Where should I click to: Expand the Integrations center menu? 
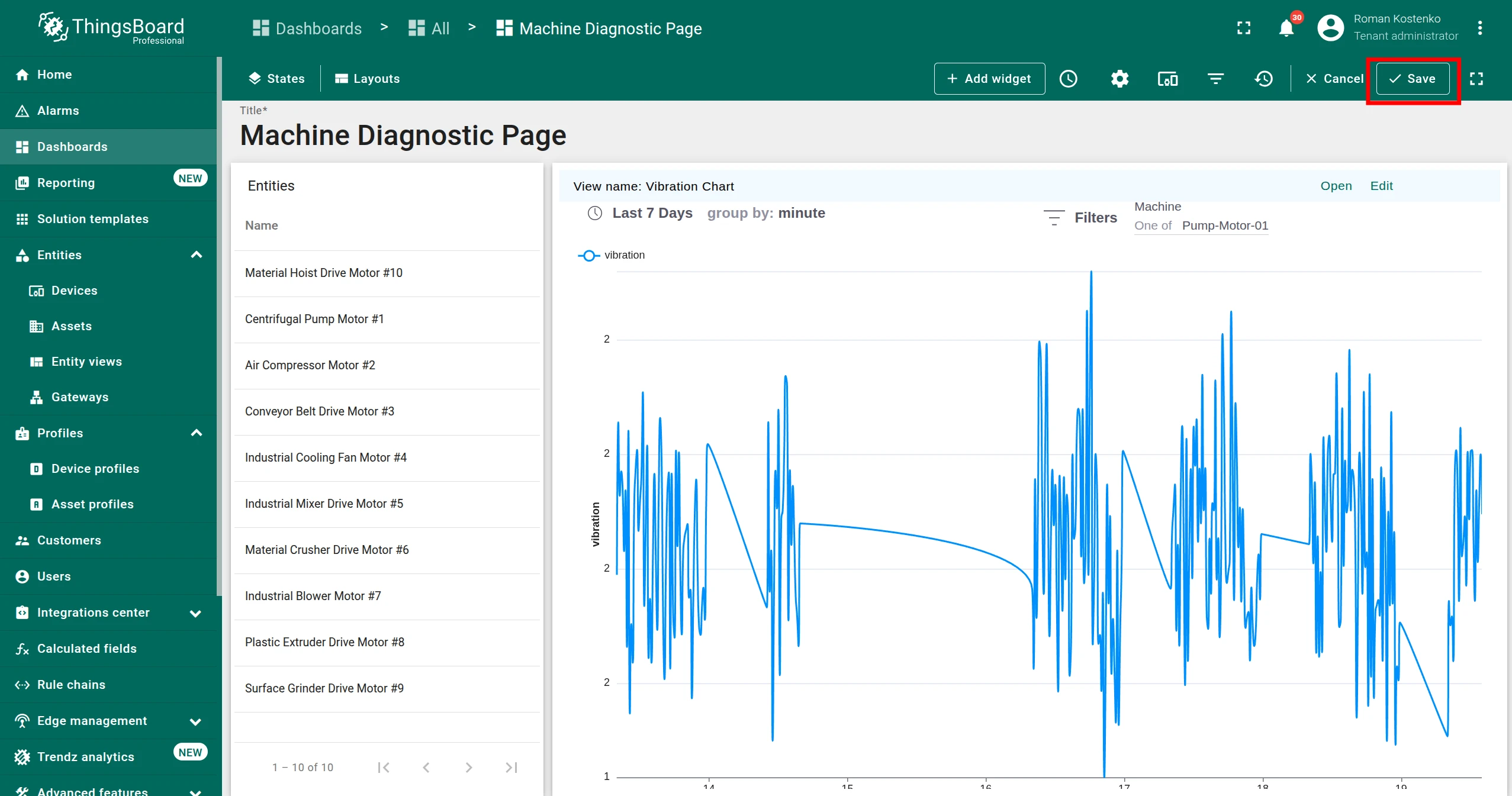point(195,613)
